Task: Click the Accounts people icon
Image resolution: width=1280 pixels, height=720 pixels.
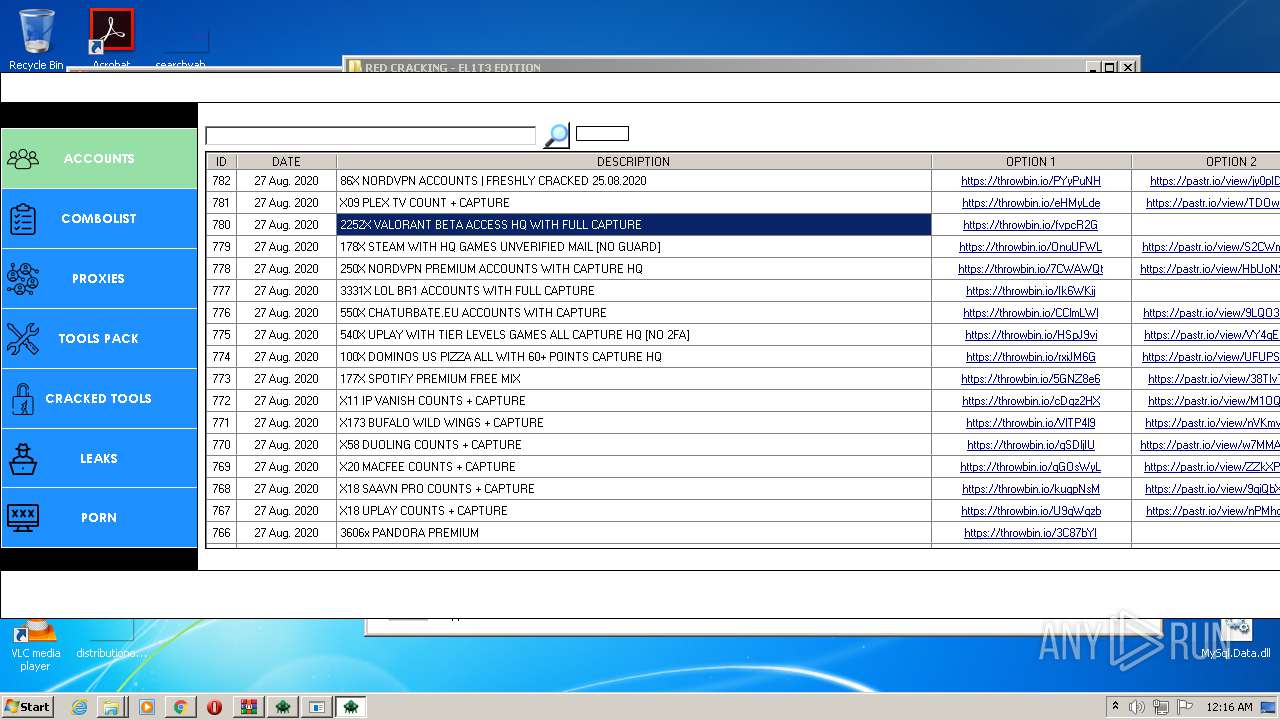Action: point(22,159)
